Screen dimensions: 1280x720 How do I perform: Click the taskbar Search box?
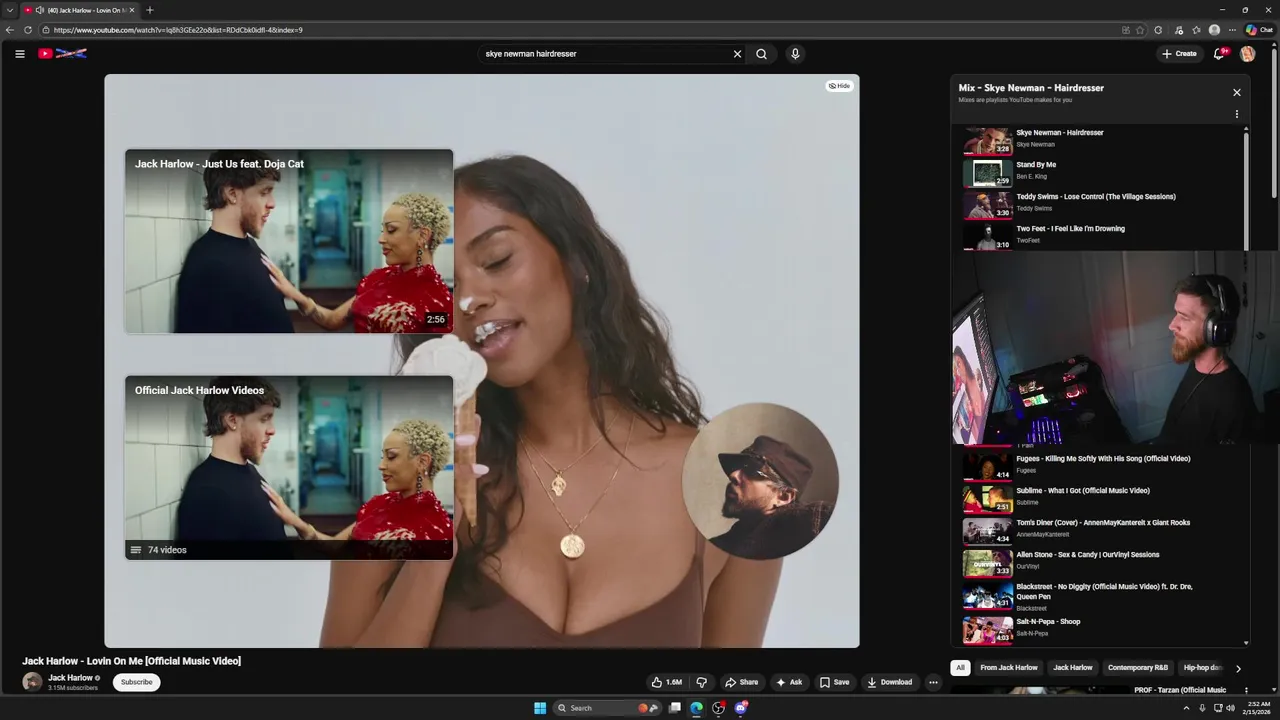point(607,708)
